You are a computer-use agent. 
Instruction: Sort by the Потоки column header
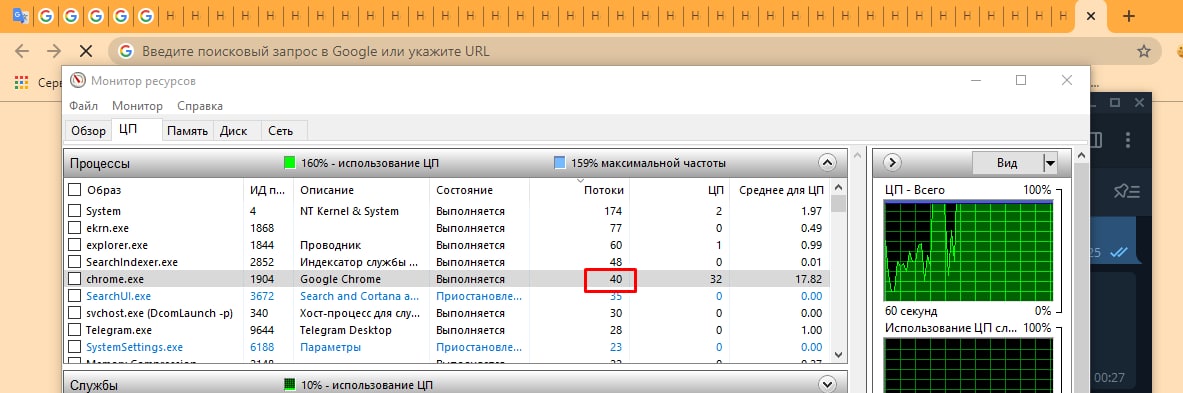coord(579,190)
